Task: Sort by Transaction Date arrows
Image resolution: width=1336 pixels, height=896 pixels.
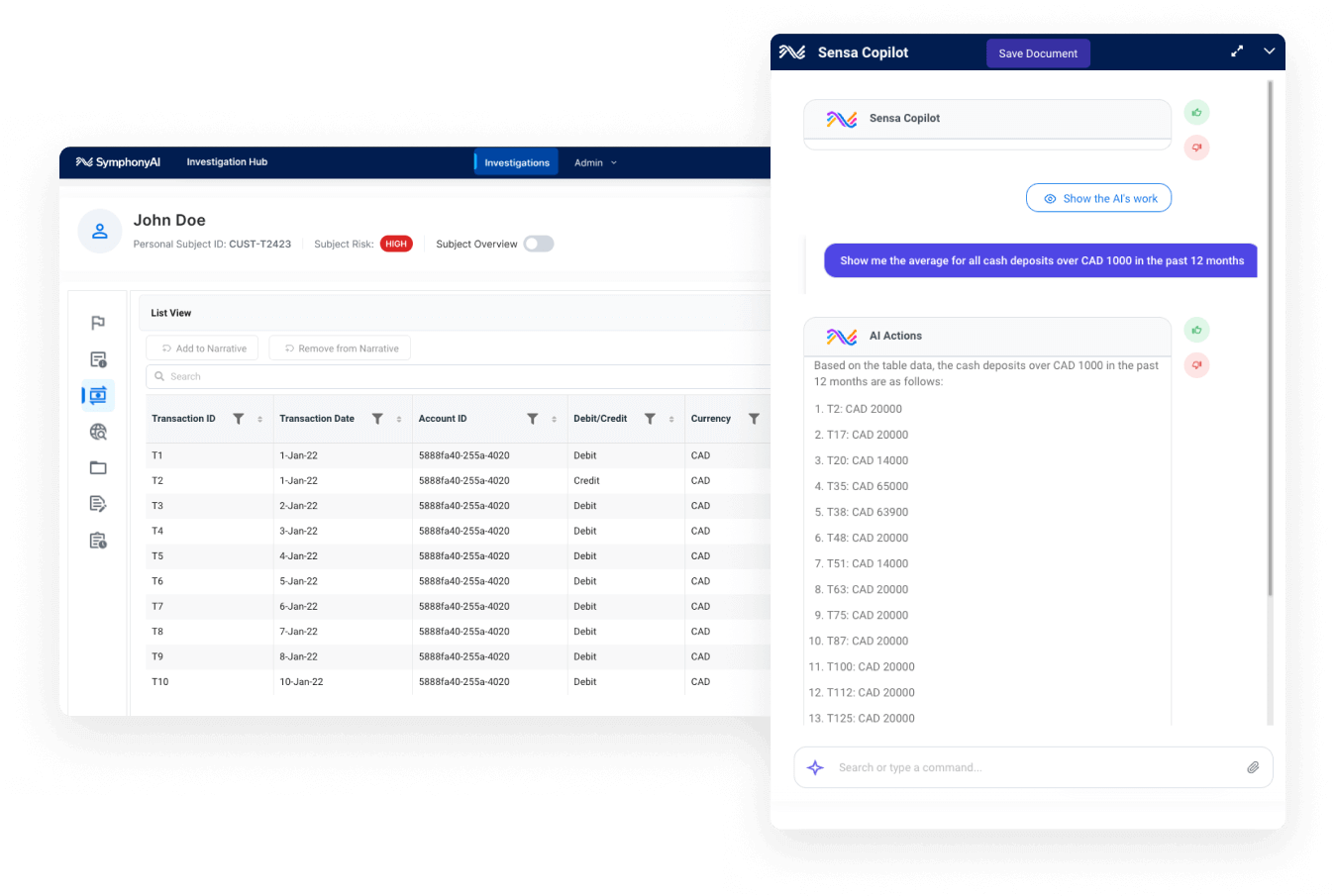Action: [399, 419]
